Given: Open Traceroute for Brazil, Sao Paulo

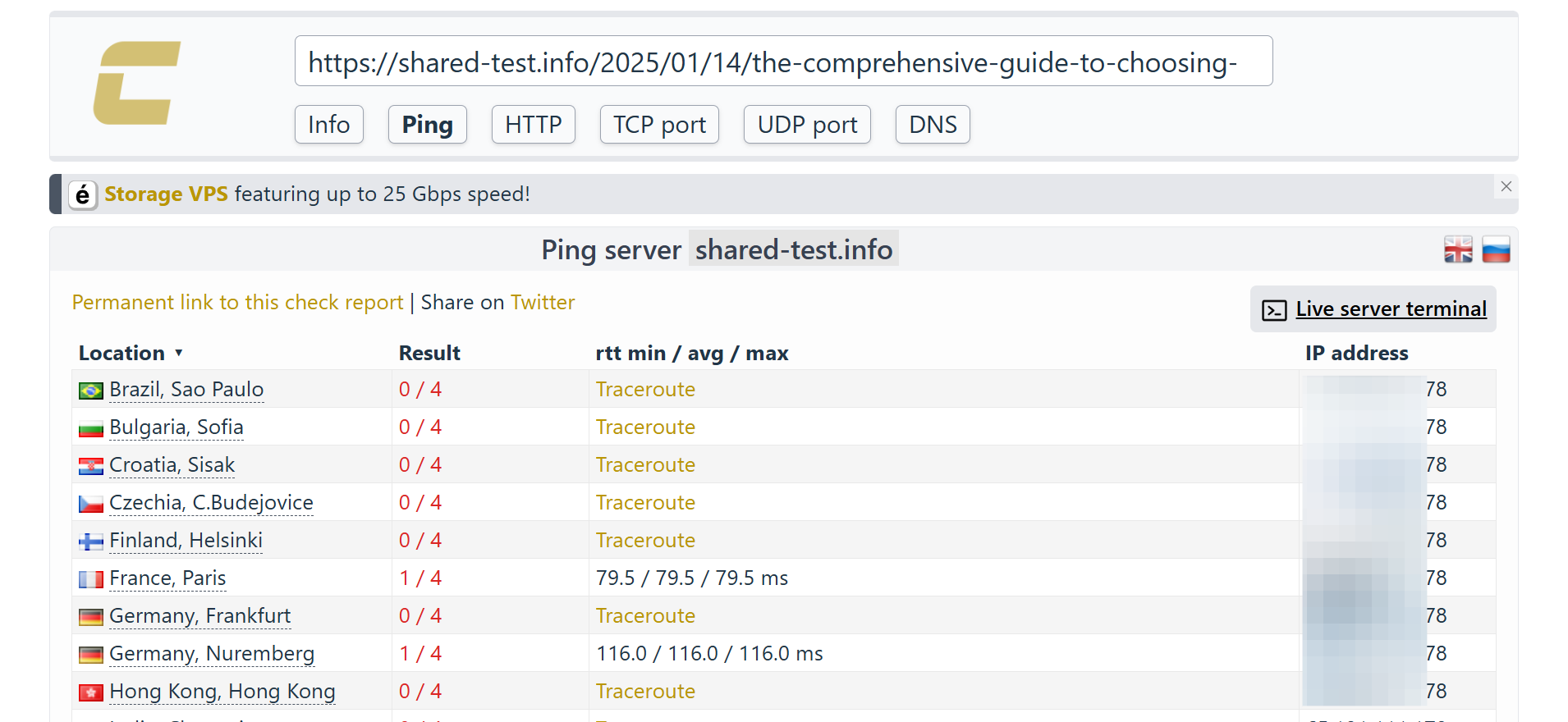Looking at the screenshot, I should coord(645,390).
